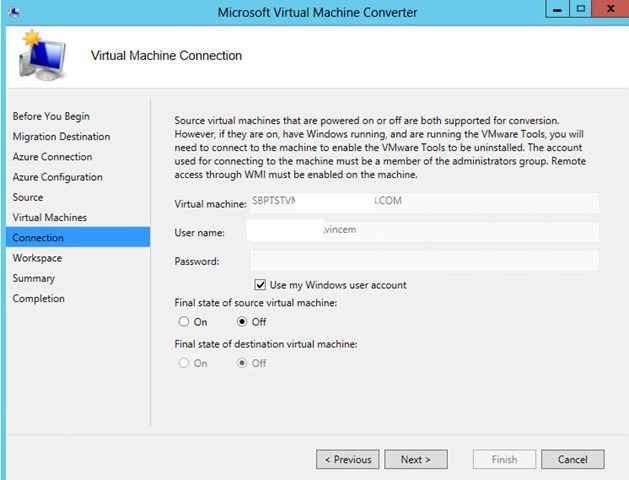Click the Microsoft Virtual Machine Converter window title
This screenshot has height=480, width=629.
click(317, 12)
